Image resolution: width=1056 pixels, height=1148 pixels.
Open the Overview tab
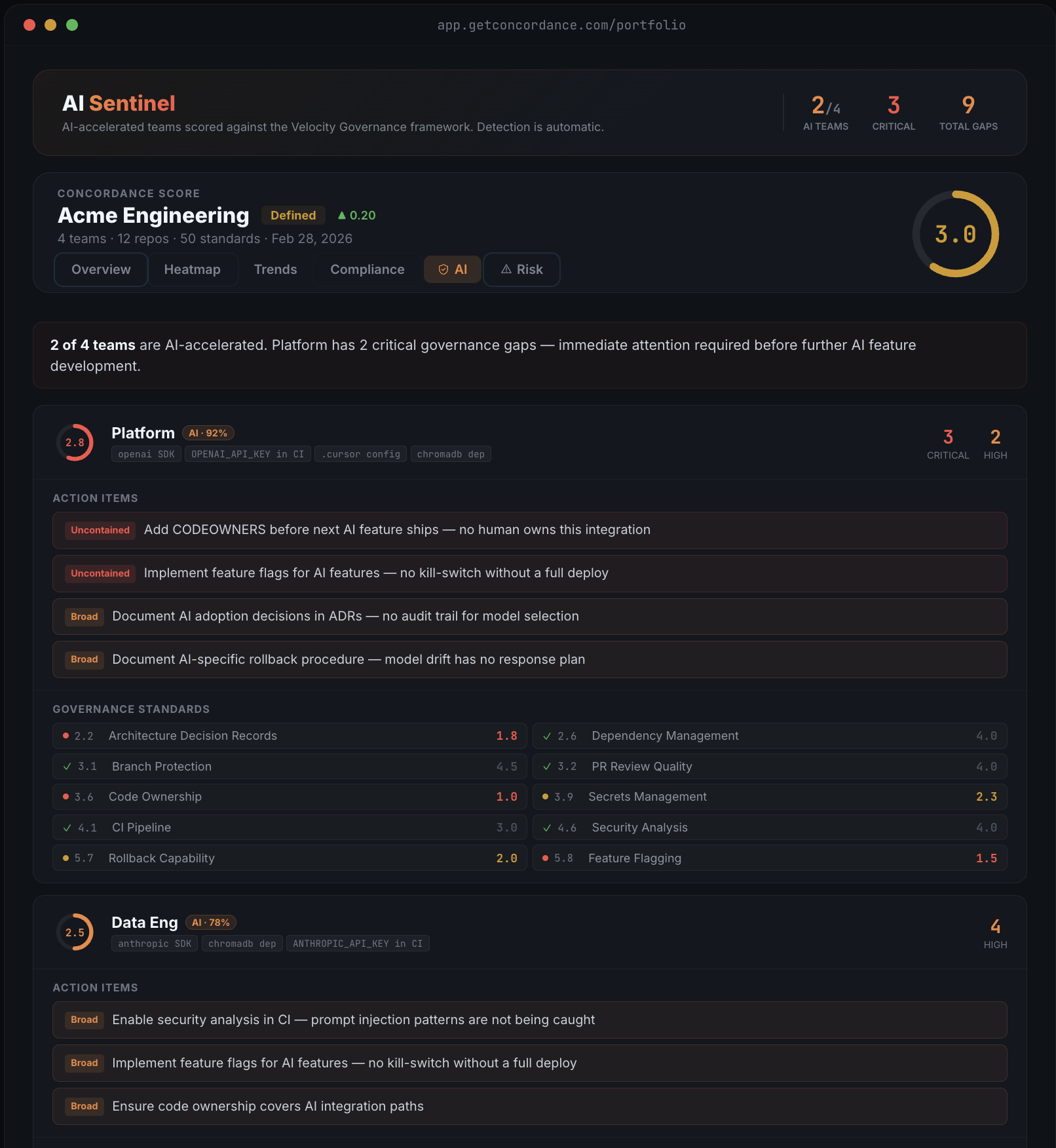101,269
